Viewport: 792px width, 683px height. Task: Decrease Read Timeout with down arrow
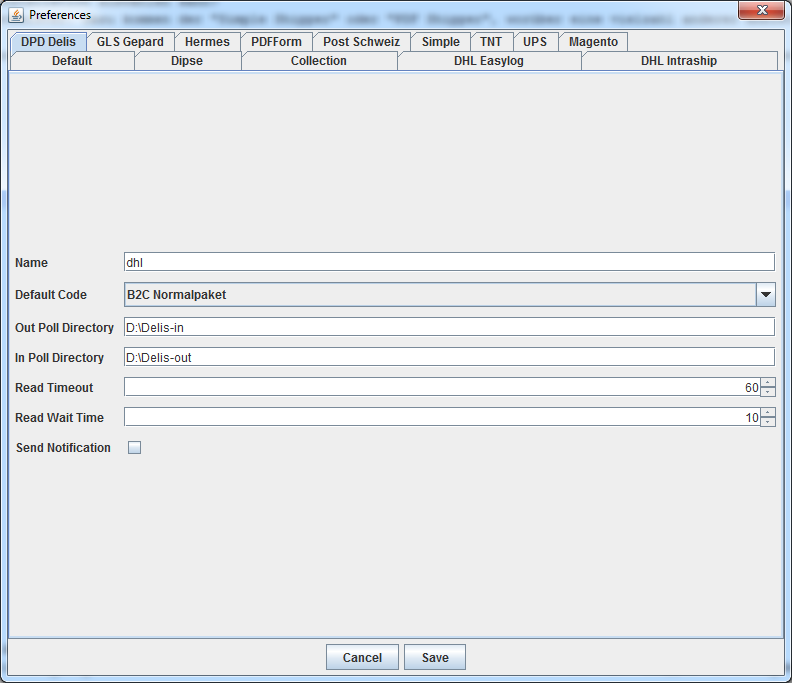(x=768, y=392)
